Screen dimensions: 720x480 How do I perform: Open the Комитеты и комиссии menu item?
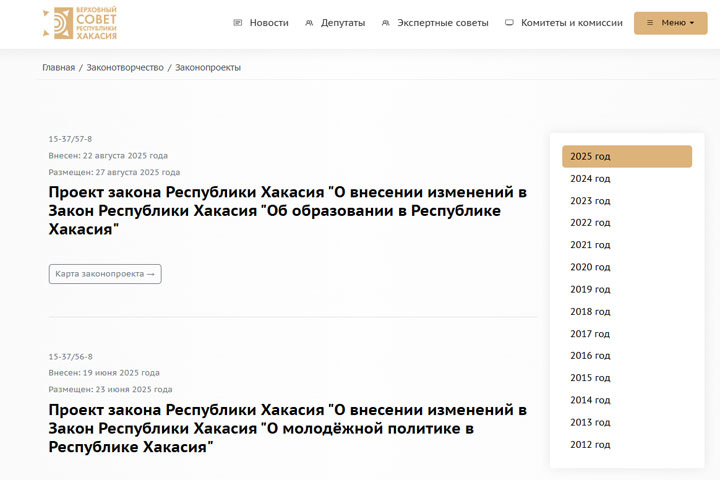[572, 23]
